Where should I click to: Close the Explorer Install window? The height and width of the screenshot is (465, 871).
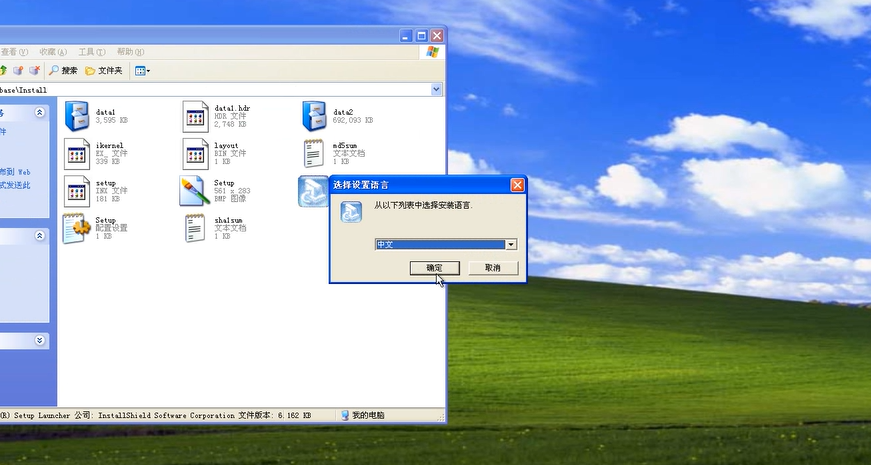[x=437, y=36]
